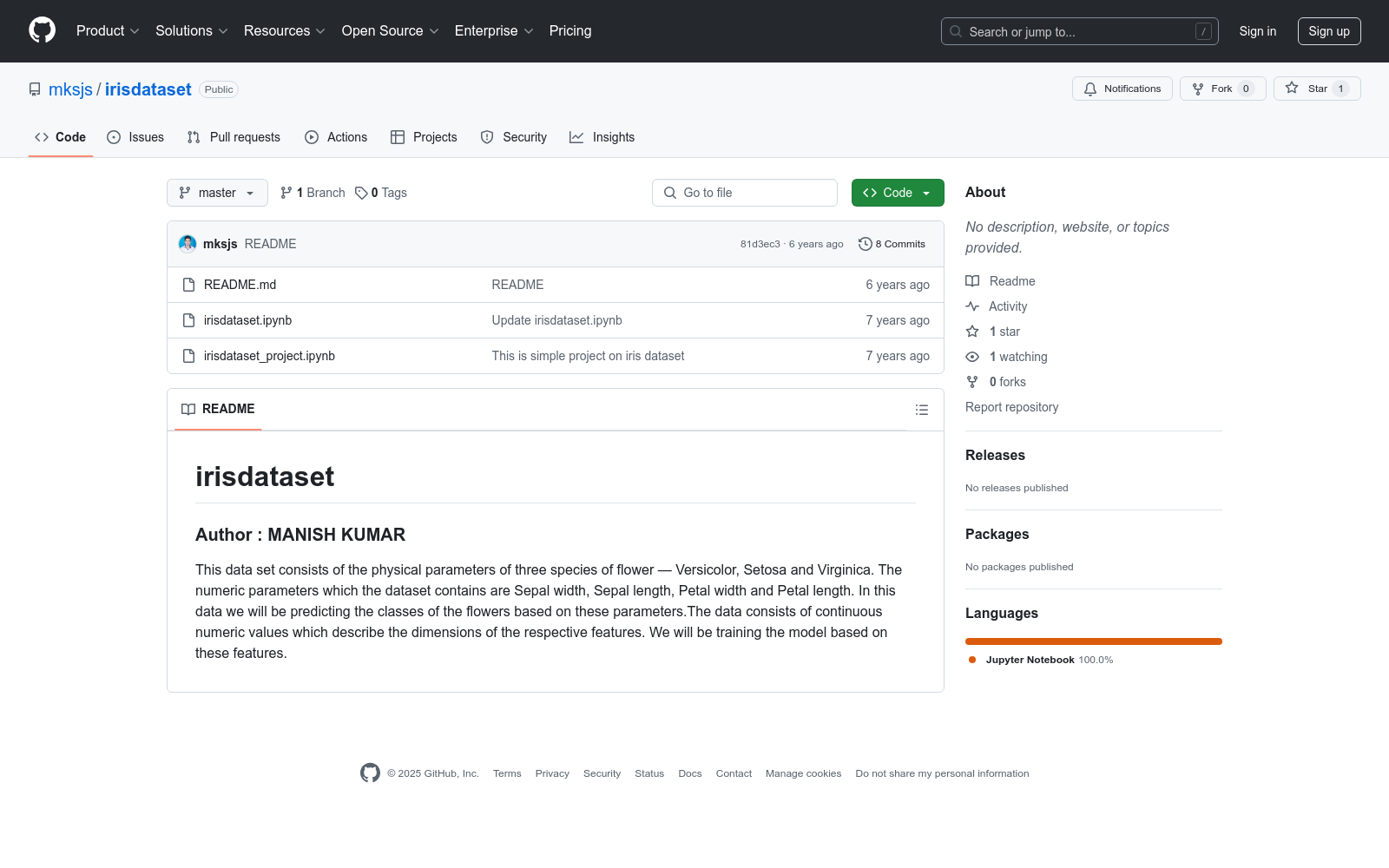Focus the Search or jump to field

tap(1080, 31)
